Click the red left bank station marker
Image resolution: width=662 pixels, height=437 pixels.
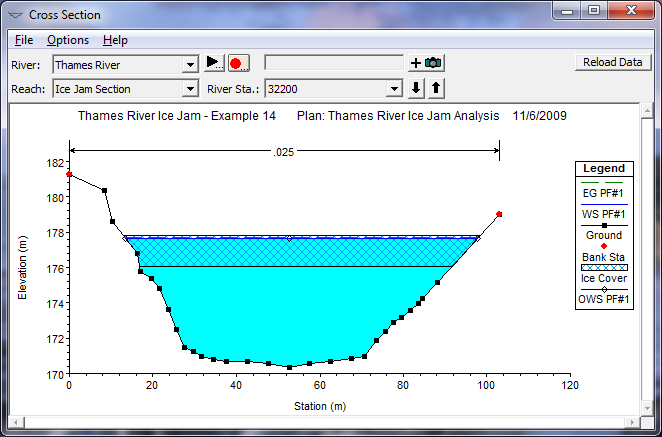tap(69, 174)
